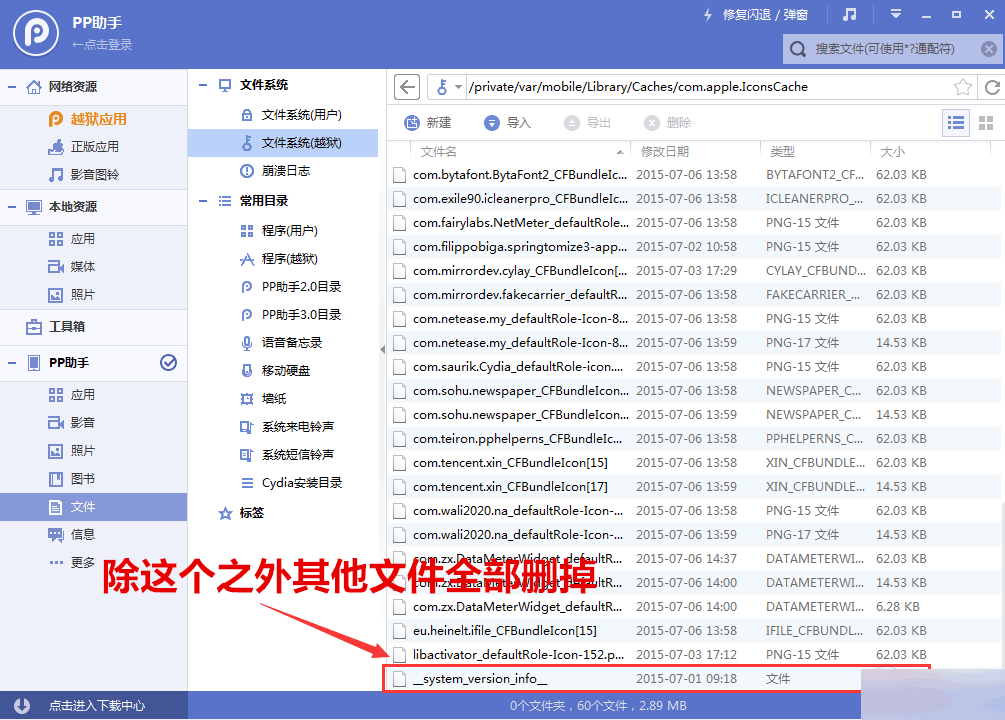This screenshot has height=720, width=1005.
Task: Open 系统短信铃声 directory
Action: coord(287,455)
